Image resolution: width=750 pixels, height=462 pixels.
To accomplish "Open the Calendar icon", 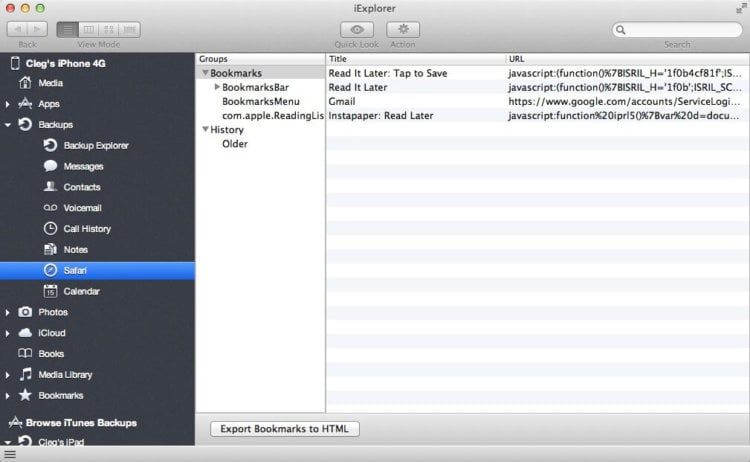I will point(50,291).
